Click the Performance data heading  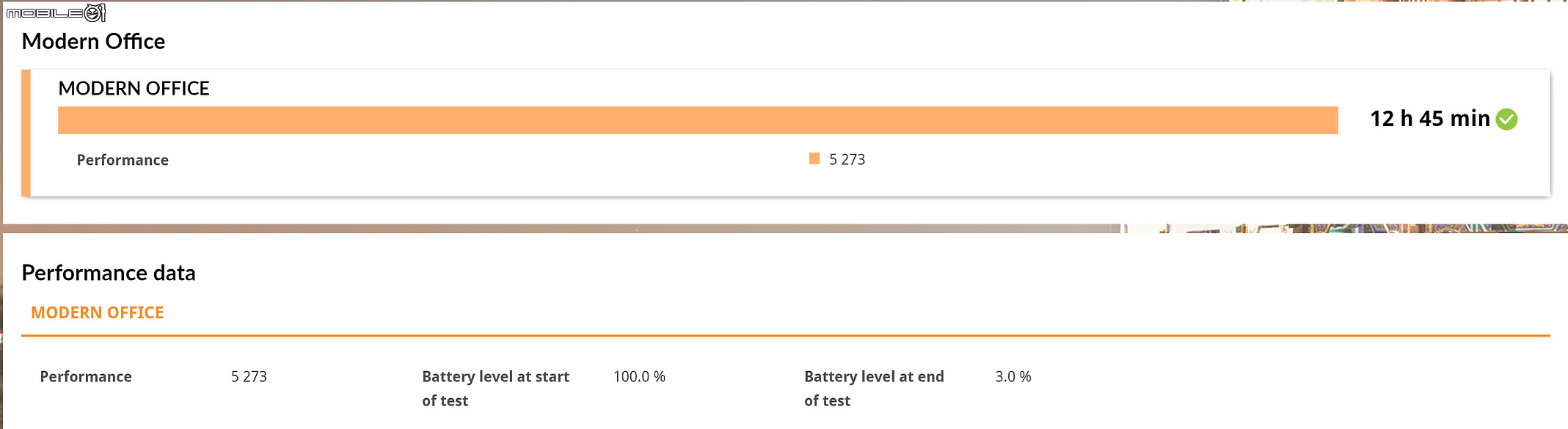[x=109, y=273]
